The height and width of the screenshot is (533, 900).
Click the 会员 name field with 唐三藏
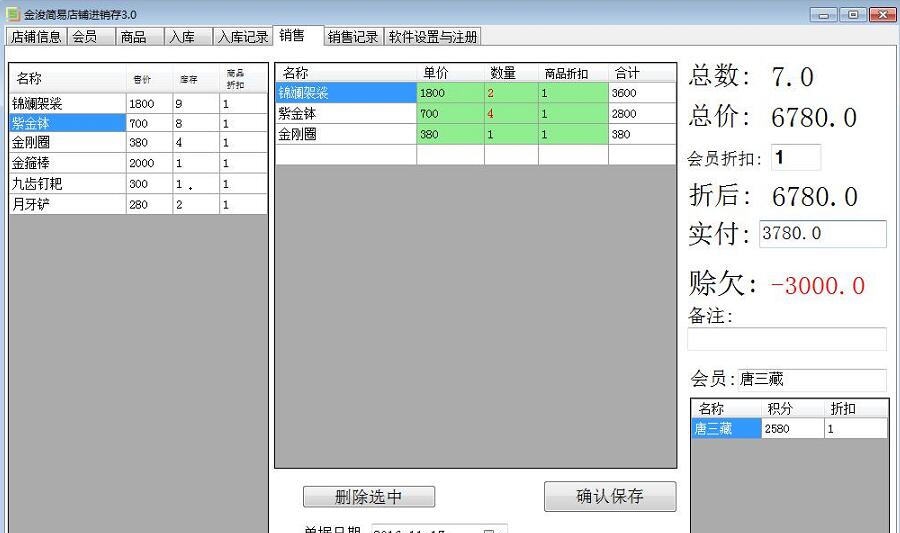(x=812, y=379)
